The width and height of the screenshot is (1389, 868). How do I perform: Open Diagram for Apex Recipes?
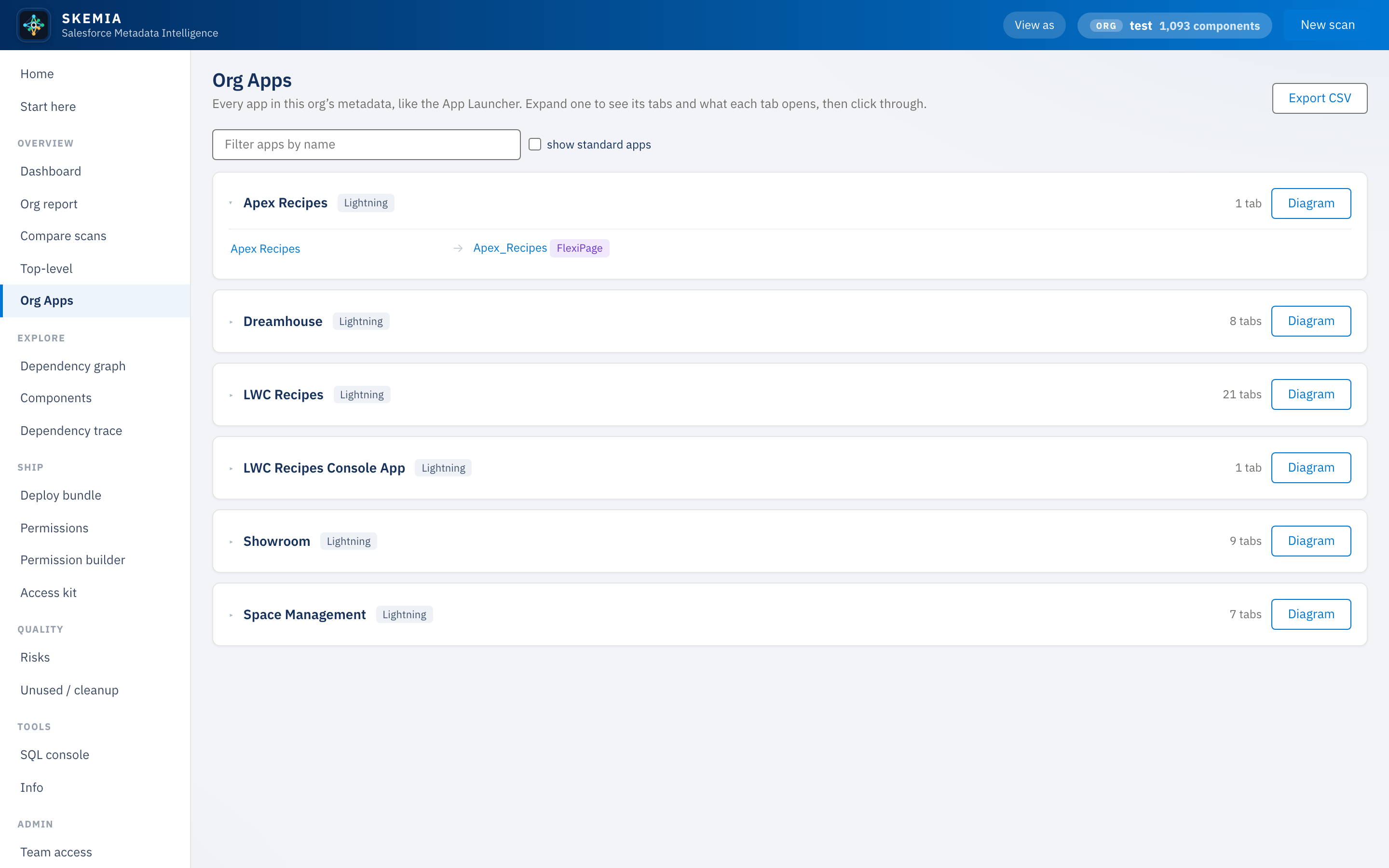(x=1311, y=203)
